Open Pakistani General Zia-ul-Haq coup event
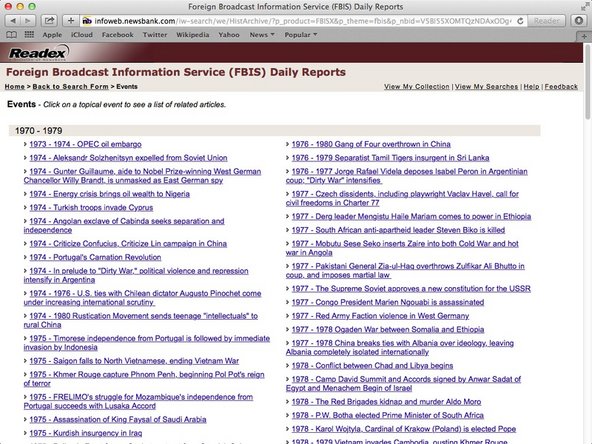 point(405,271)
